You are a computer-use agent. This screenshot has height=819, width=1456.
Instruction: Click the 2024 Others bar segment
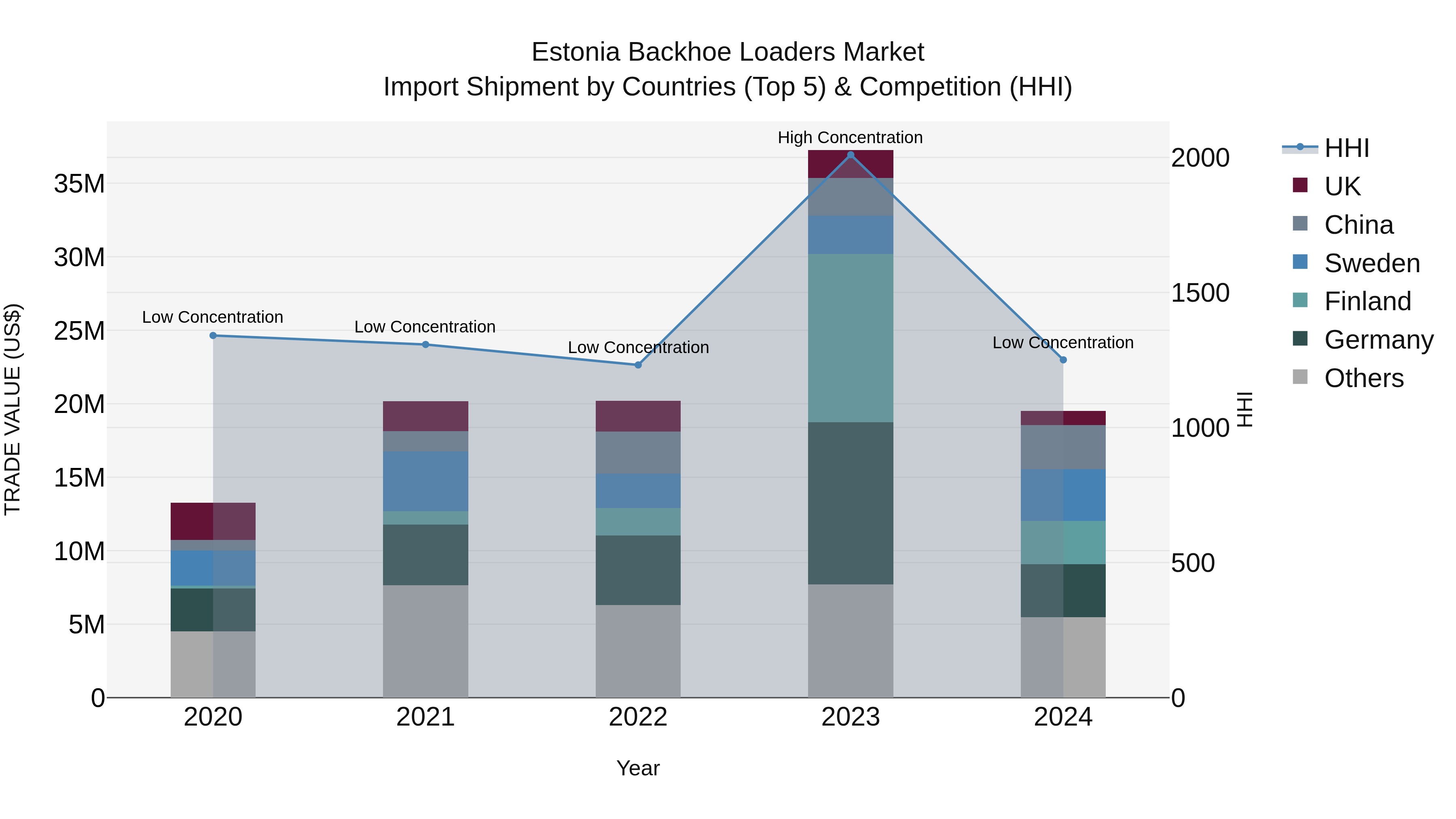tap(1063, 657)
